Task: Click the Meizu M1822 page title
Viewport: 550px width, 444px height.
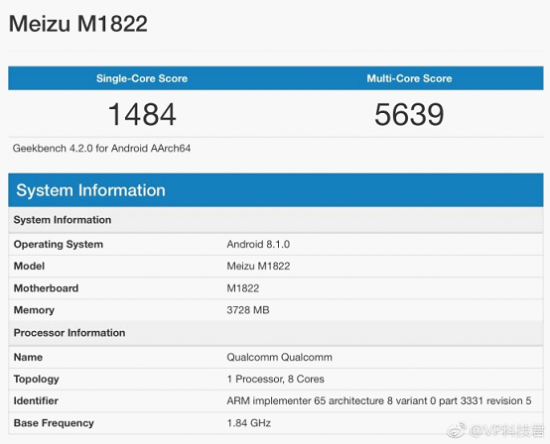Action: point(78,24)
